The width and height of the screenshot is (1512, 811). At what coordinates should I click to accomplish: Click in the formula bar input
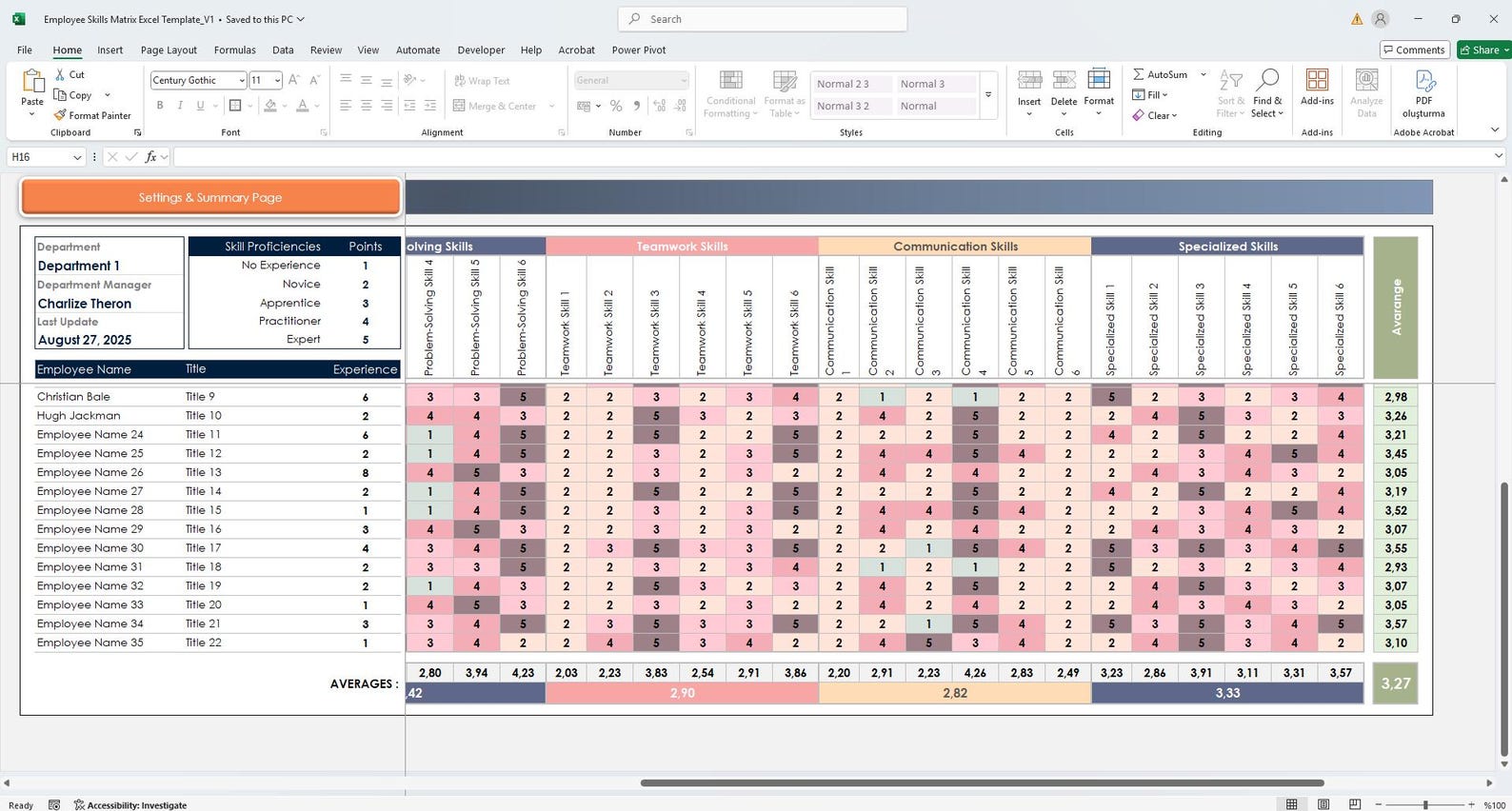(x=833, y=157)
